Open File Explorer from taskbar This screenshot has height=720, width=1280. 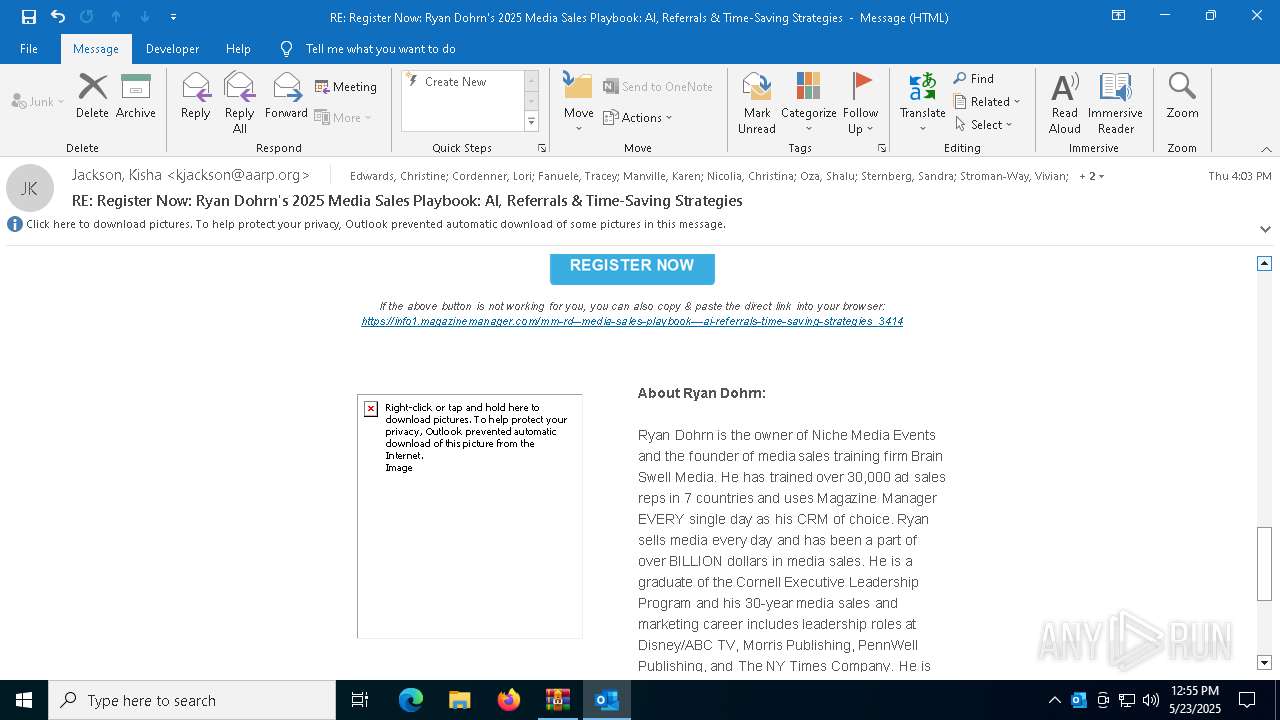coord(459,700)
